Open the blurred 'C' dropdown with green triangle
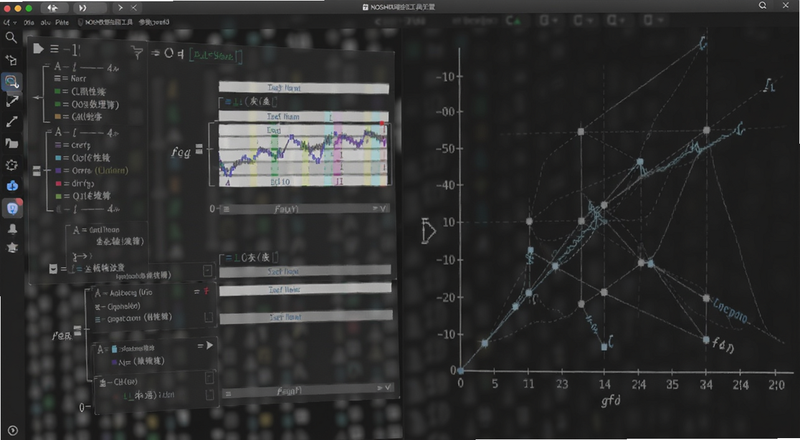 (x=514, y=21)
